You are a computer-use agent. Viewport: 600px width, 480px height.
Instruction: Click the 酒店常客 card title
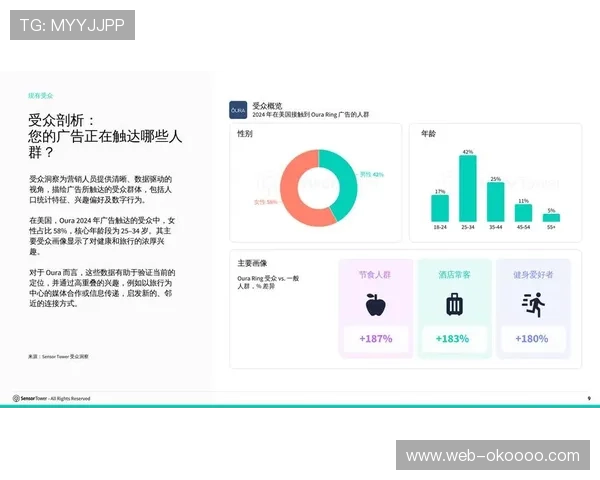(454, 275)
